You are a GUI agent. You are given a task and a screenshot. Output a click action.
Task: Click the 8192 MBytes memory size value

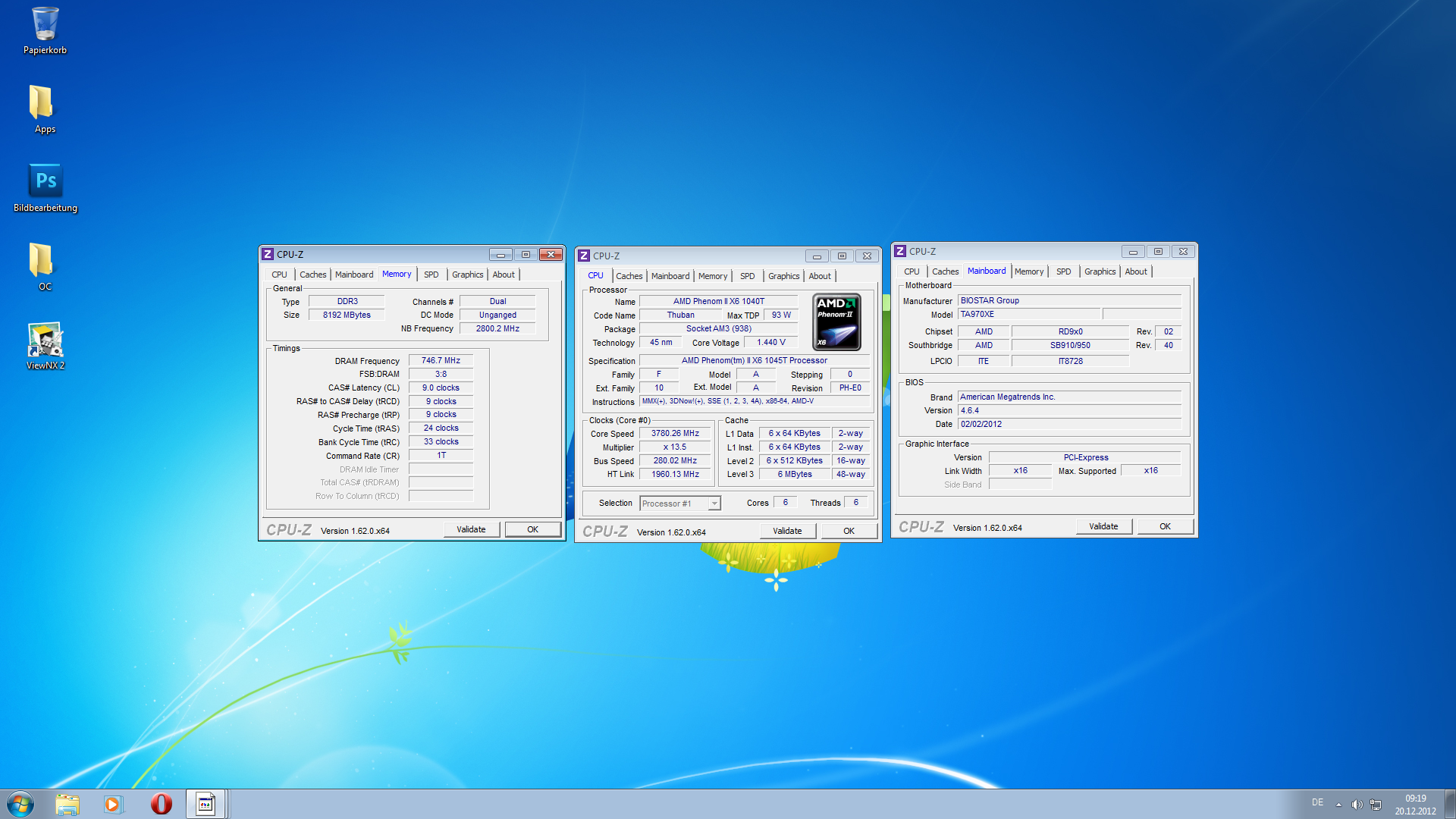coord(347,315)
